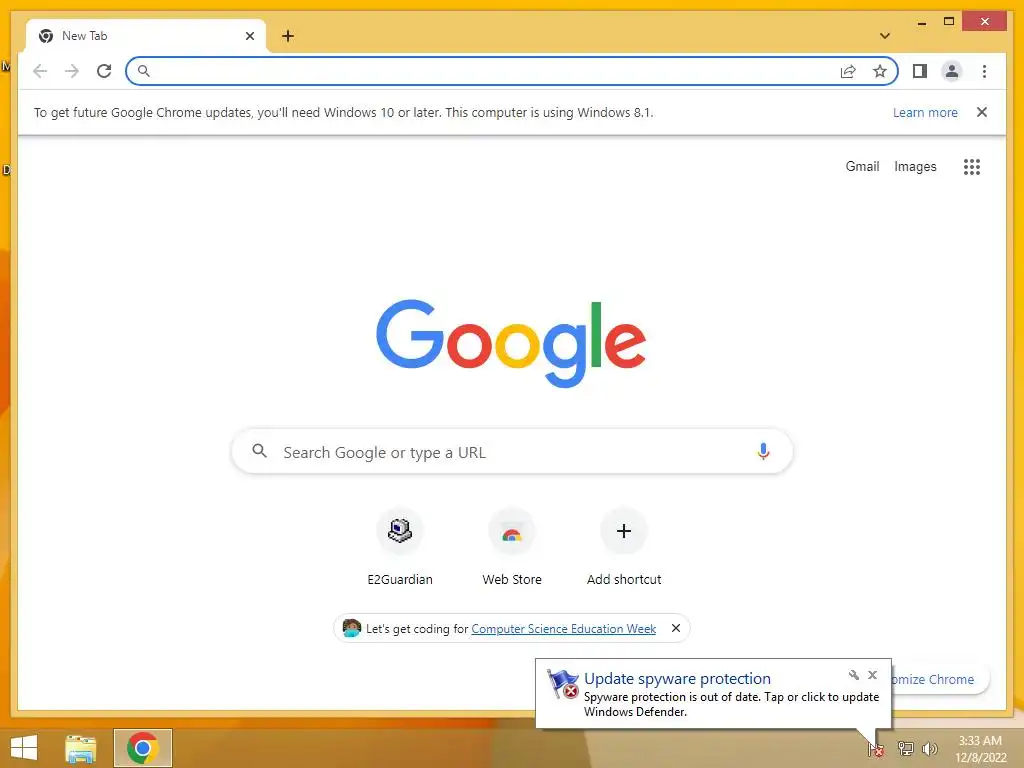Click the Windows Defender flag icon
Viewport: 1024px width, 768px height.
pos(563,684)
